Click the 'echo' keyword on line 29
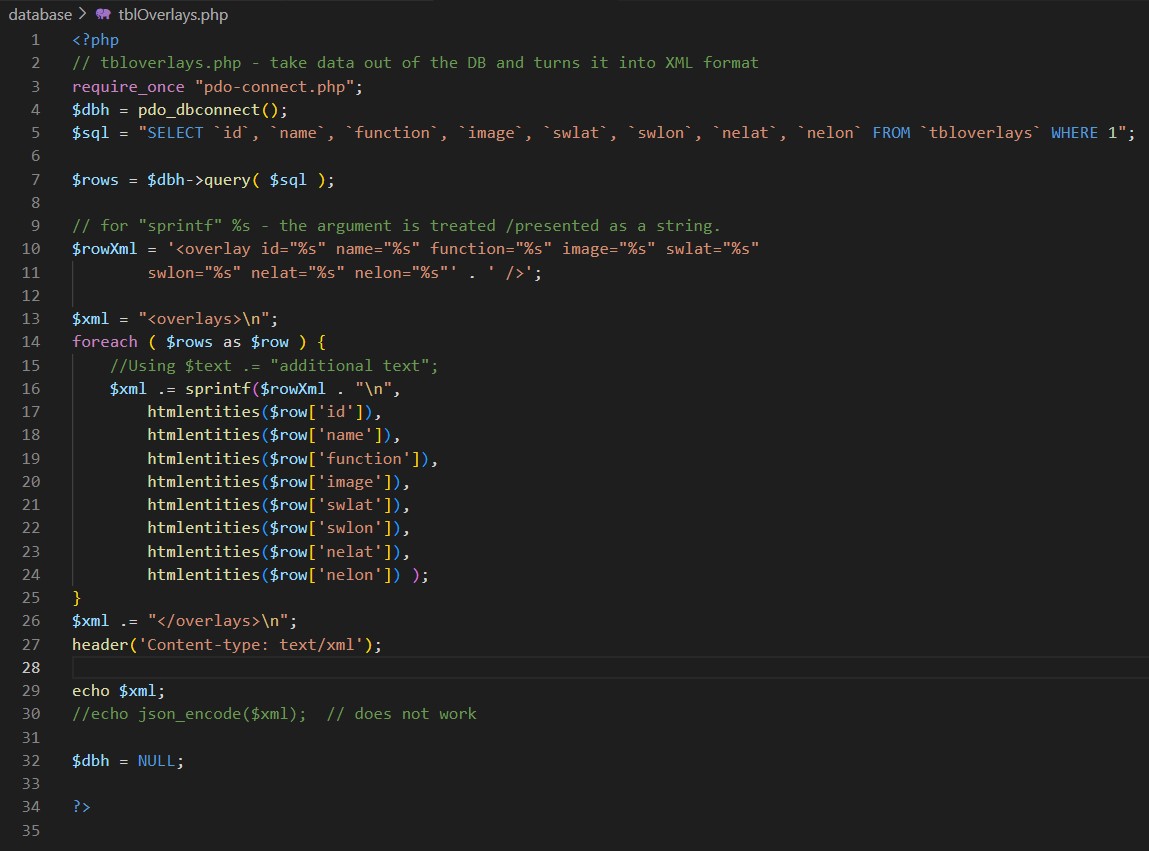1149x851 pixels. [x=91, y=690]
